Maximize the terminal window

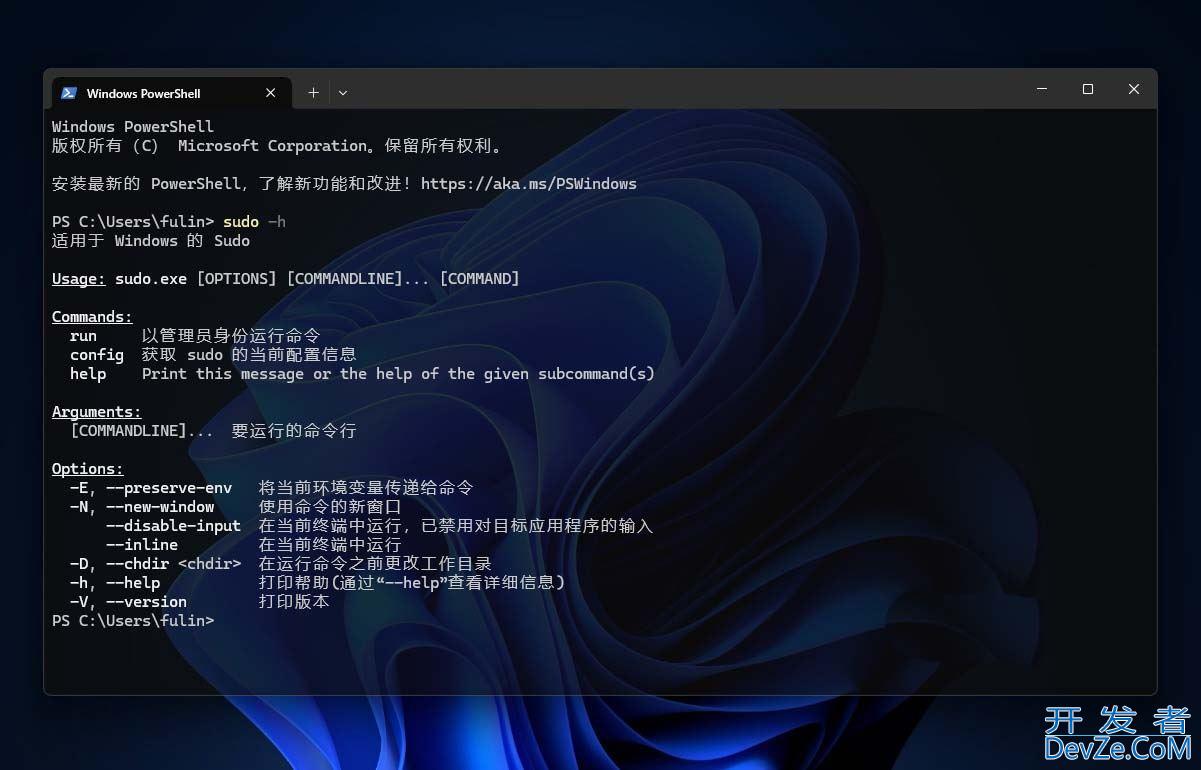[x=1088, y=89]
